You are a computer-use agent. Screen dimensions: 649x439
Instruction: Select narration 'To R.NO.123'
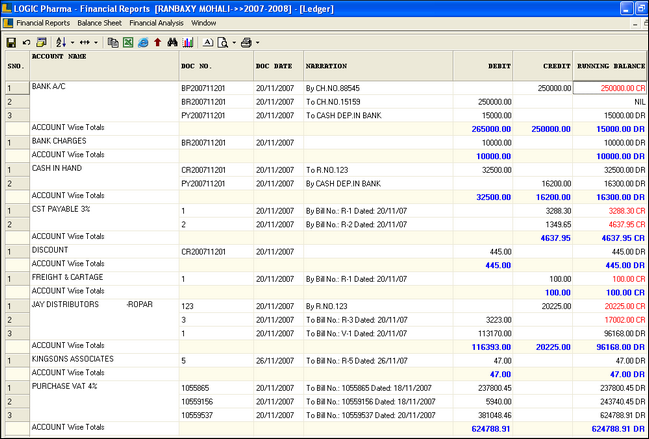pos(327,170)
